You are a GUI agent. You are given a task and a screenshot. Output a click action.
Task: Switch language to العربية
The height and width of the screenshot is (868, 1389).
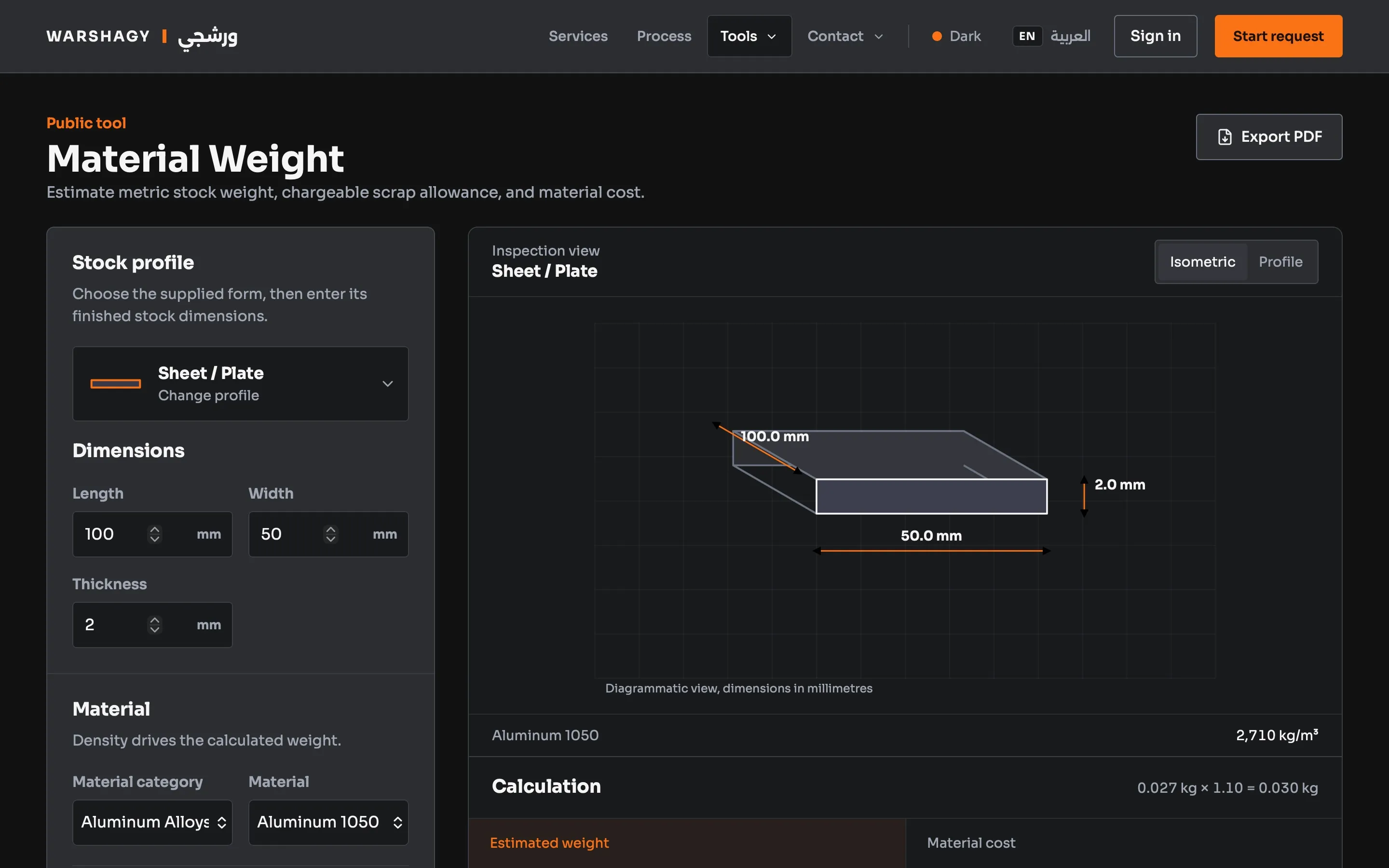pos(1070,36)
